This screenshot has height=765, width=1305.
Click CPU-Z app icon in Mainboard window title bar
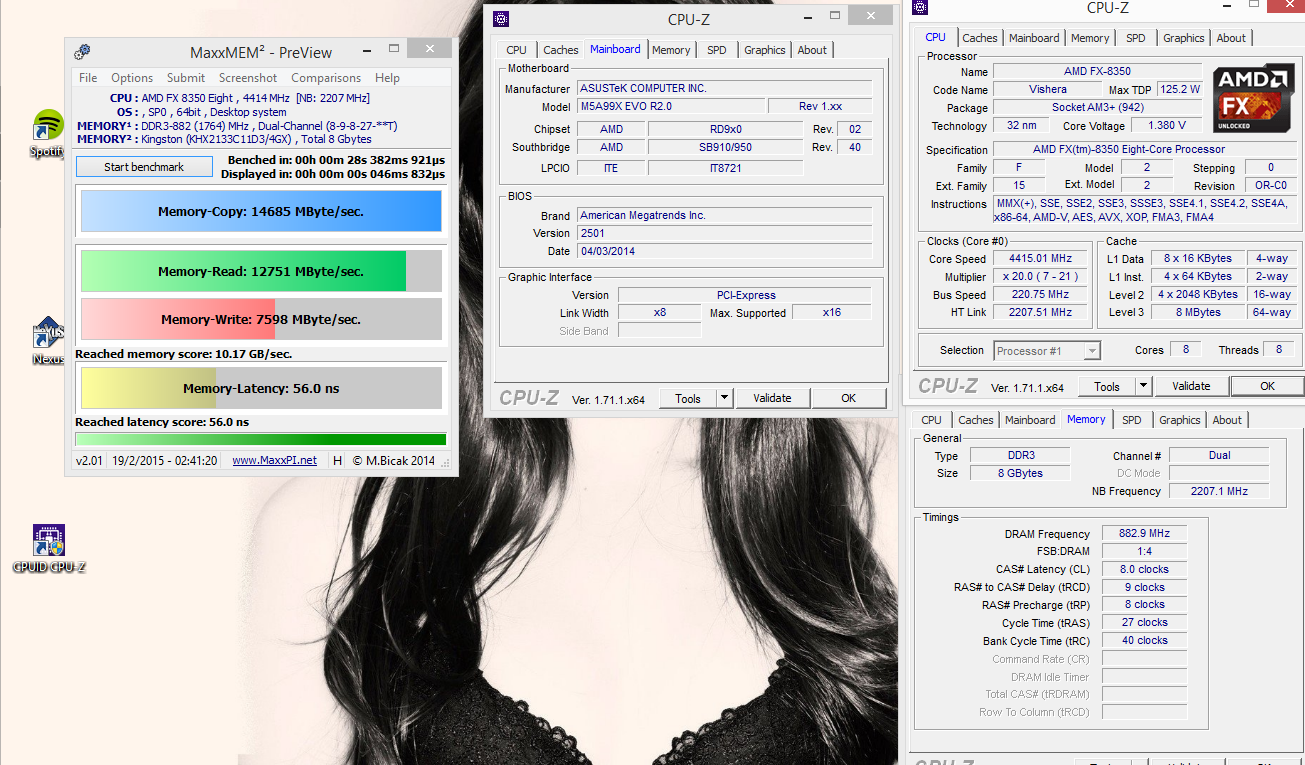[x=502, y=19]
